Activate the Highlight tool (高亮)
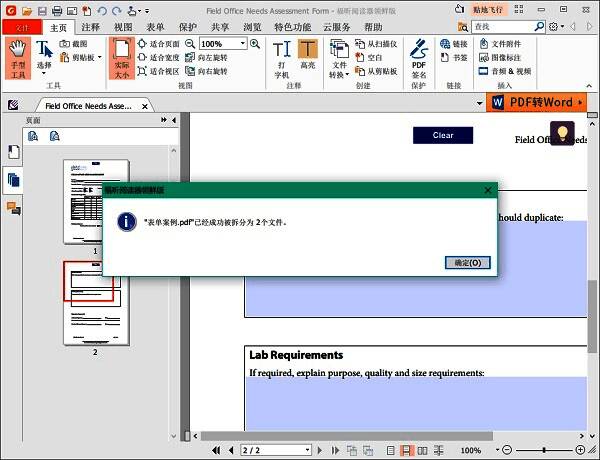 point(308,57)
